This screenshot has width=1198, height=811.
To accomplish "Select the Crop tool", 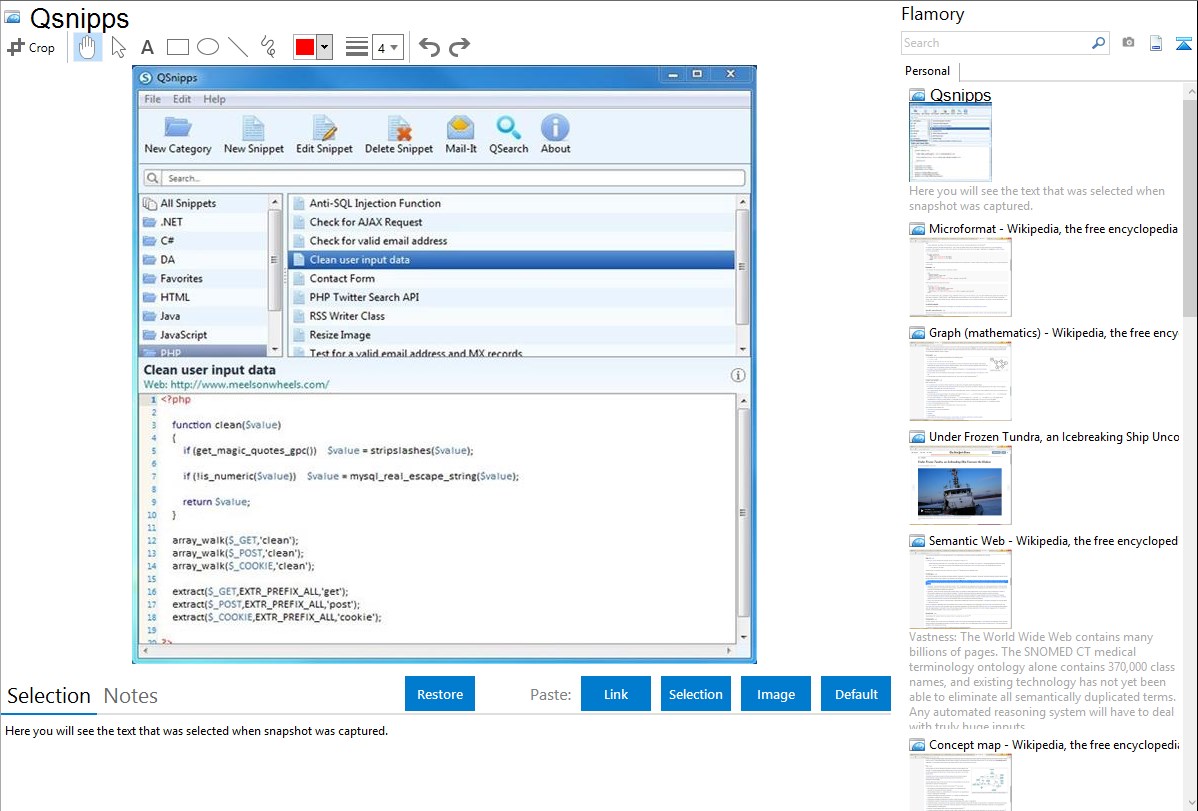I will point(31,47).
